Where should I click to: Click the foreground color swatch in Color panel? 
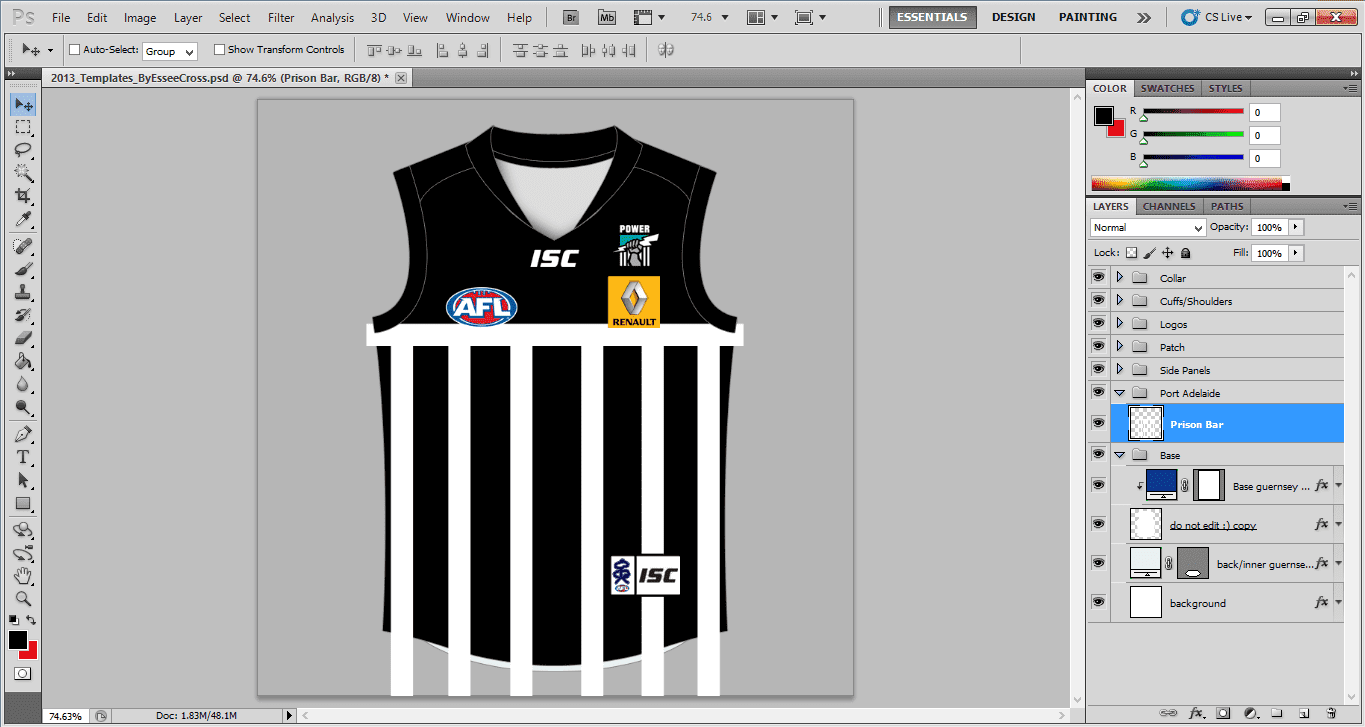[1103, 116]
